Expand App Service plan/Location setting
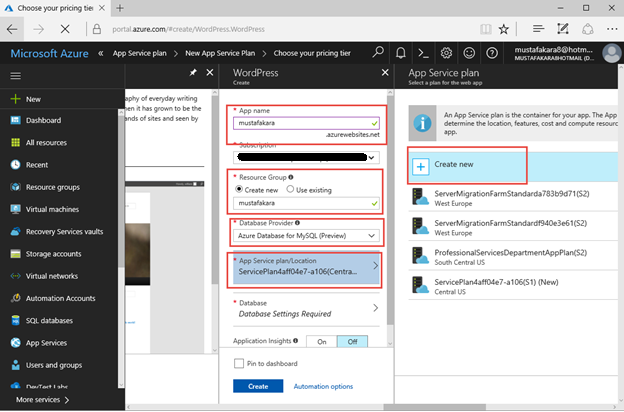The image size is (624, 412). pyautogui.click(x=306, y=267)
